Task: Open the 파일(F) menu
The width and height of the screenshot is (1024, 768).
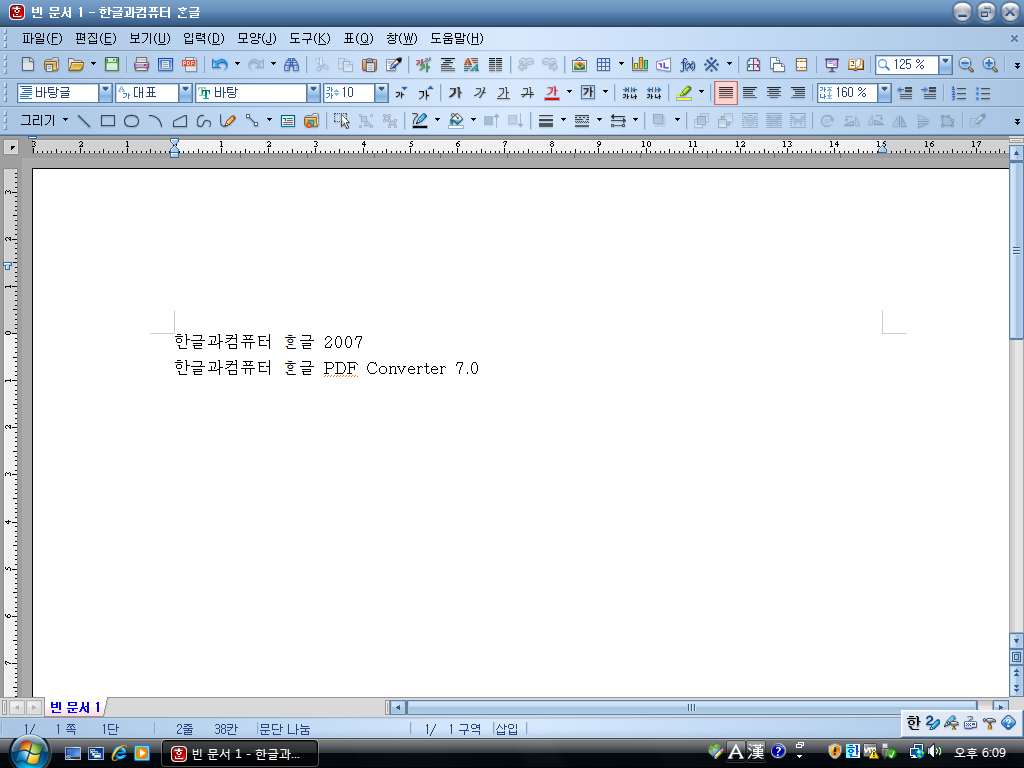Action: [42, 39]
